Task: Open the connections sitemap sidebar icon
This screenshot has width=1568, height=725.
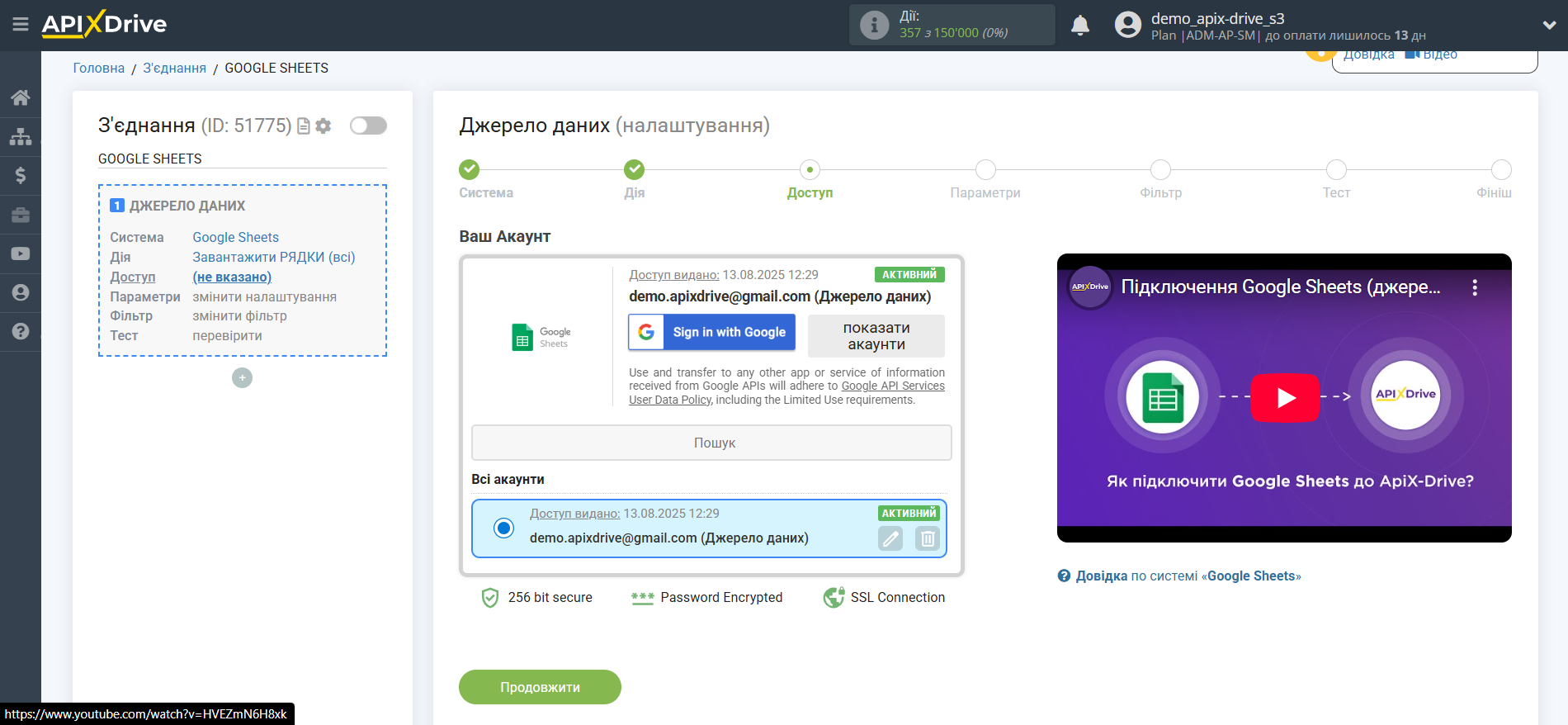Action: pyautogui.click(x=21, y=136)
